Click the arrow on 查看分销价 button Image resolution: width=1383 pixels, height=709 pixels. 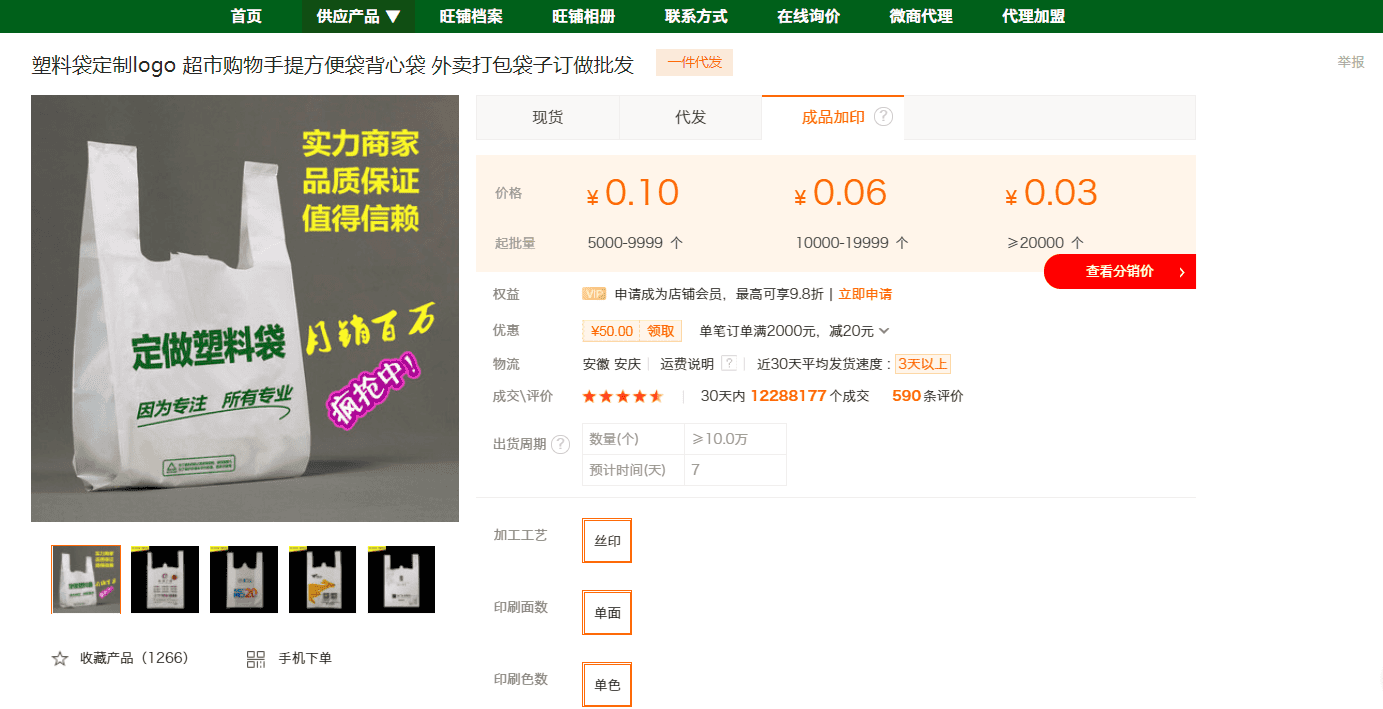coord(1181,272)
